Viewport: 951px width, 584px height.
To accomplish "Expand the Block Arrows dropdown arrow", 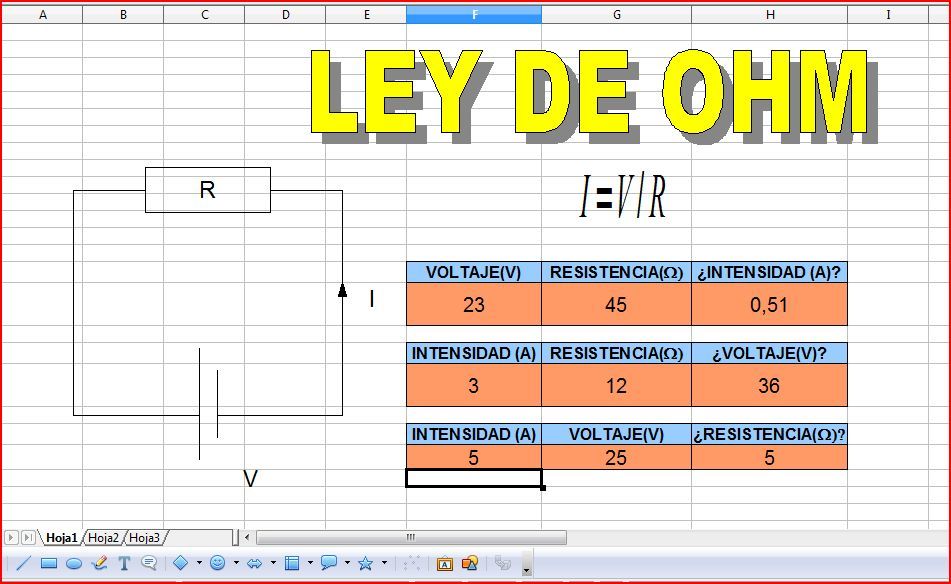I will click(273, 563).
